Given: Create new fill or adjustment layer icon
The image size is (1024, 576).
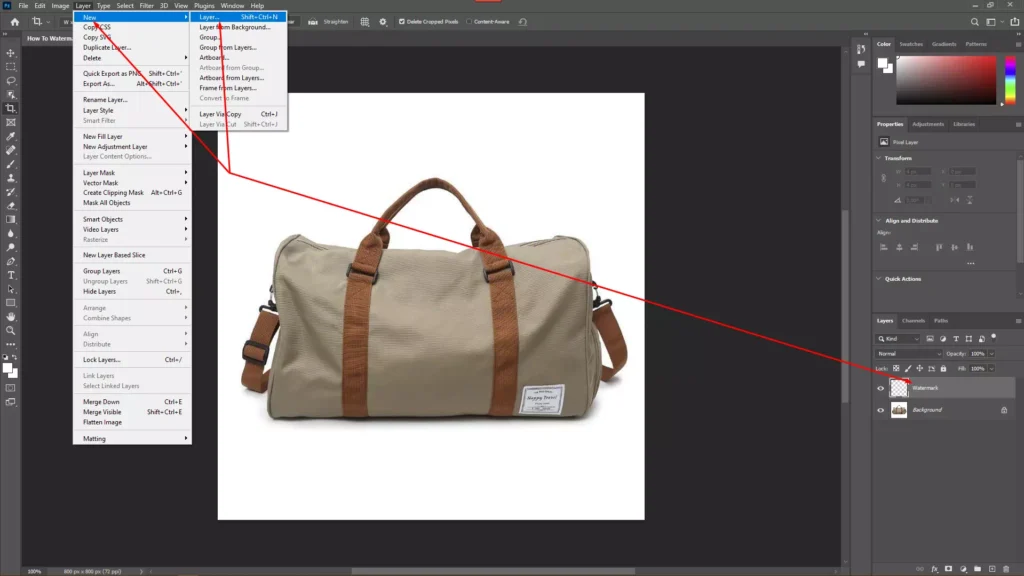Looking at the screenshot, I should pyautogui.click(x=963, y=569).
